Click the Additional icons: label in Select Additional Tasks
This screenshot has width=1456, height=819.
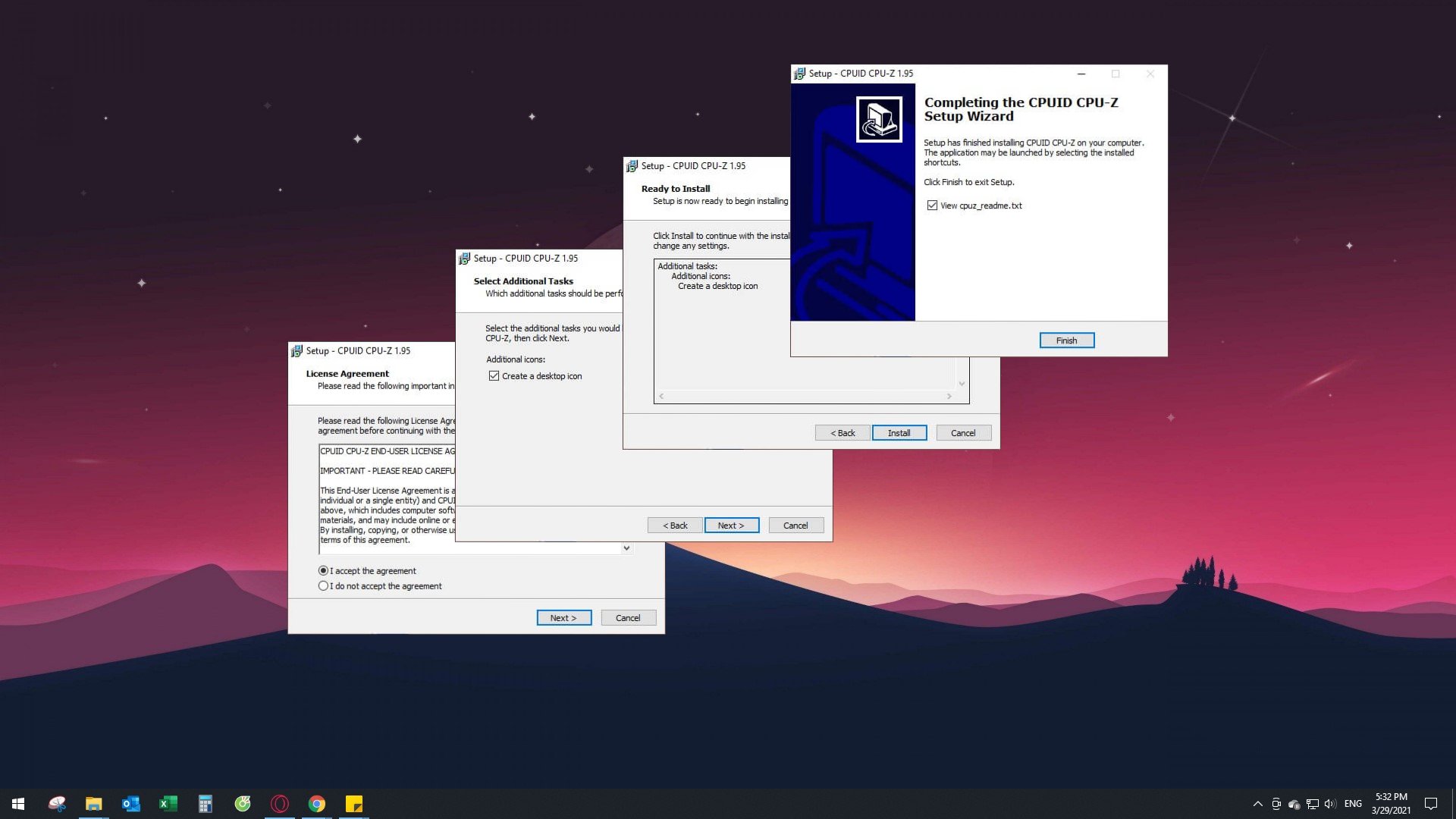point(516,359)
